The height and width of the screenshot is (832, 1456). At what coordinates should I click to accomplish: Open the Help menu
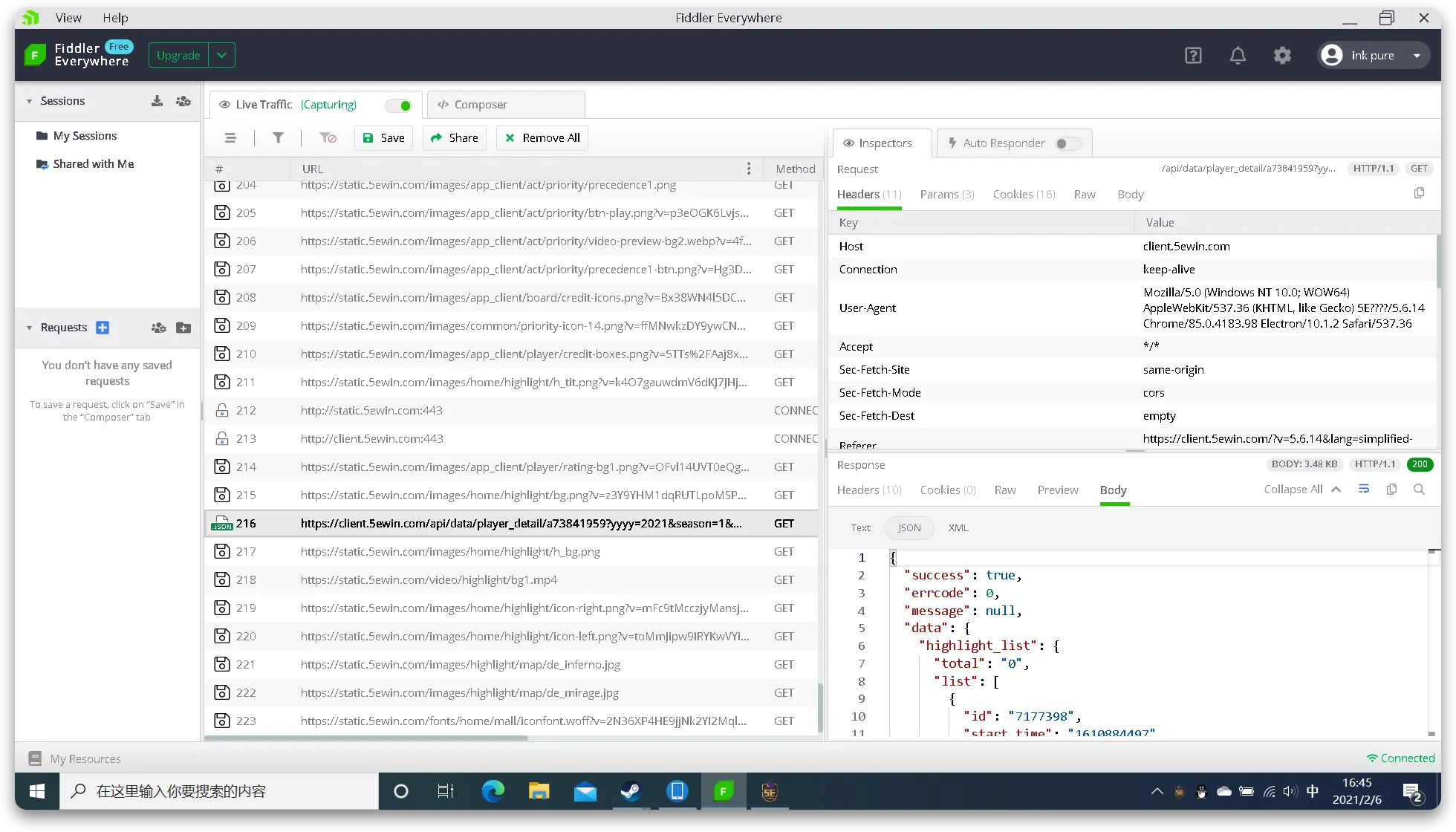tap(115, 18)
